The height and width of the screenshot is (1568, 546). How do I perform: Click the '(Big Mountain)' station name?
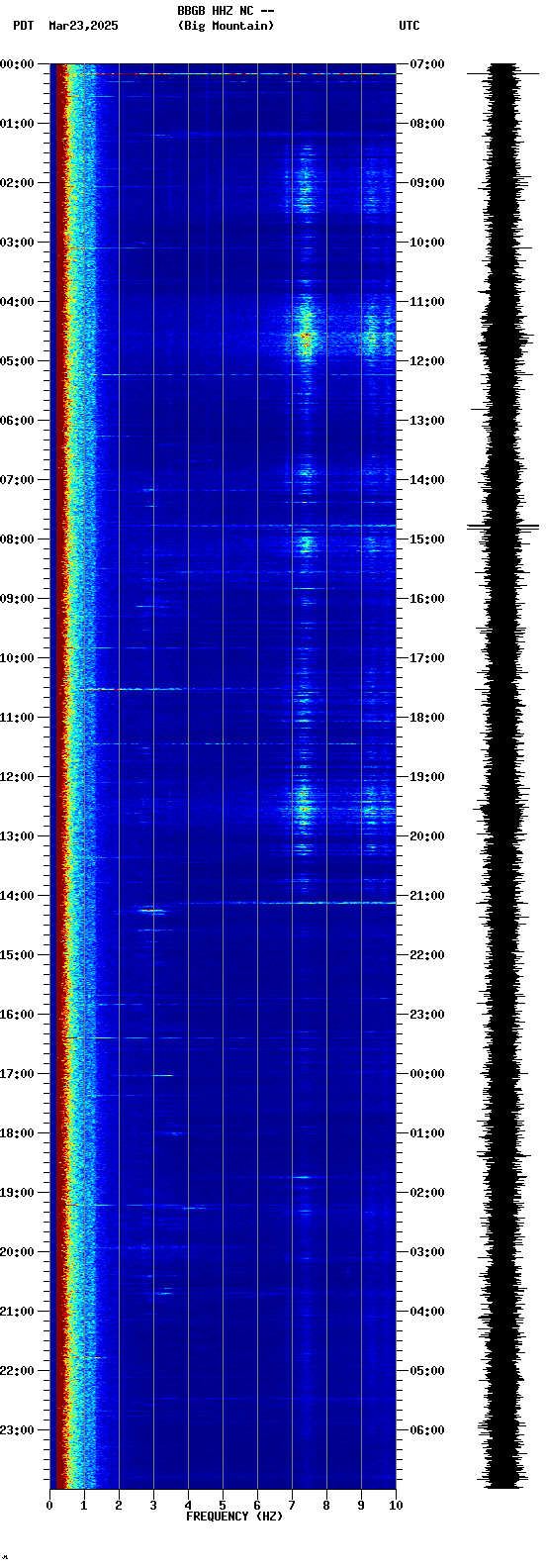tap(226, 26)
